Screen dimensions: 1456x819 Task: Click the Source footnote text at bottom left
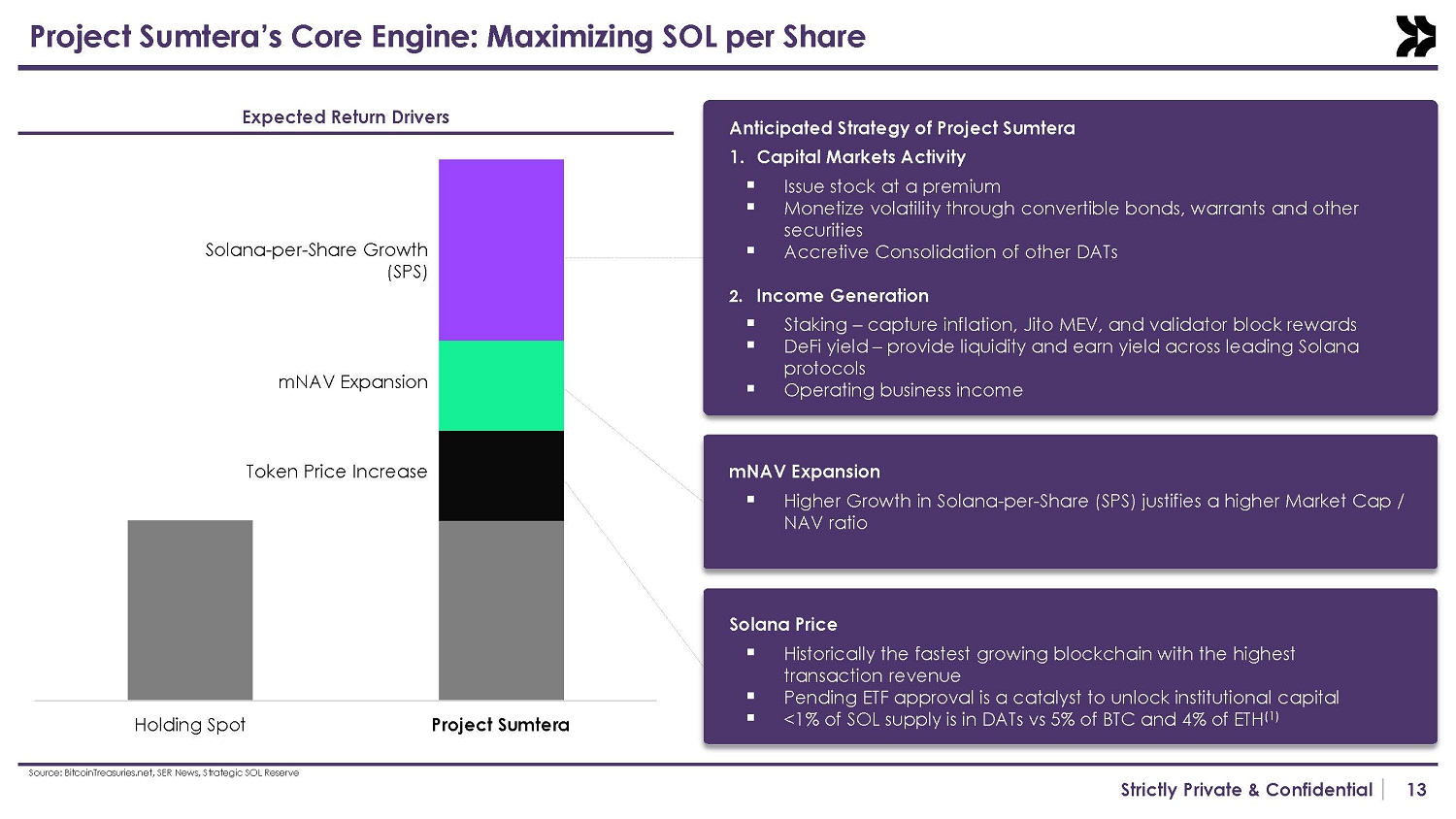[164, 773]
